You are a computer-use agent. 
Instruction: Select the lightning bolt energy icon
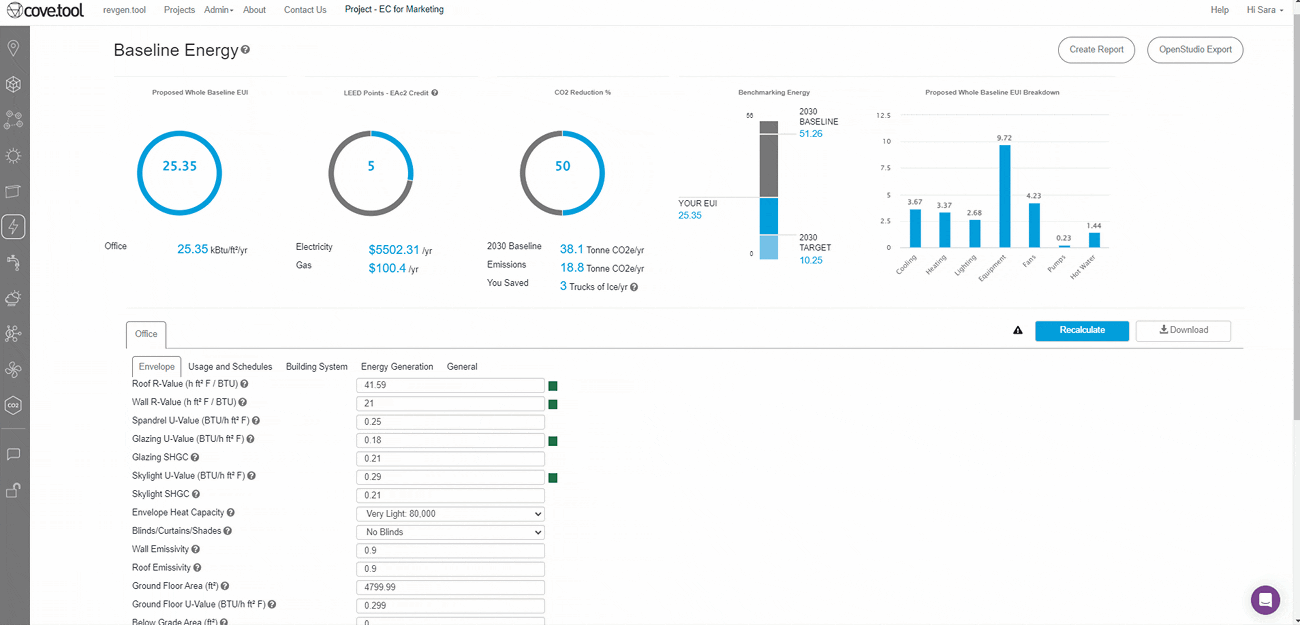(x=13, y=227)
